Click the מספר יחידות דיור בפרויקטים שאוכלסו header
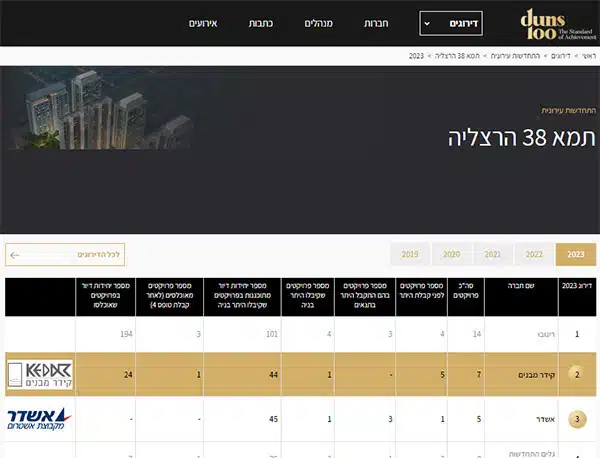This screenshot has height=458, width=600. coord(105,297)
